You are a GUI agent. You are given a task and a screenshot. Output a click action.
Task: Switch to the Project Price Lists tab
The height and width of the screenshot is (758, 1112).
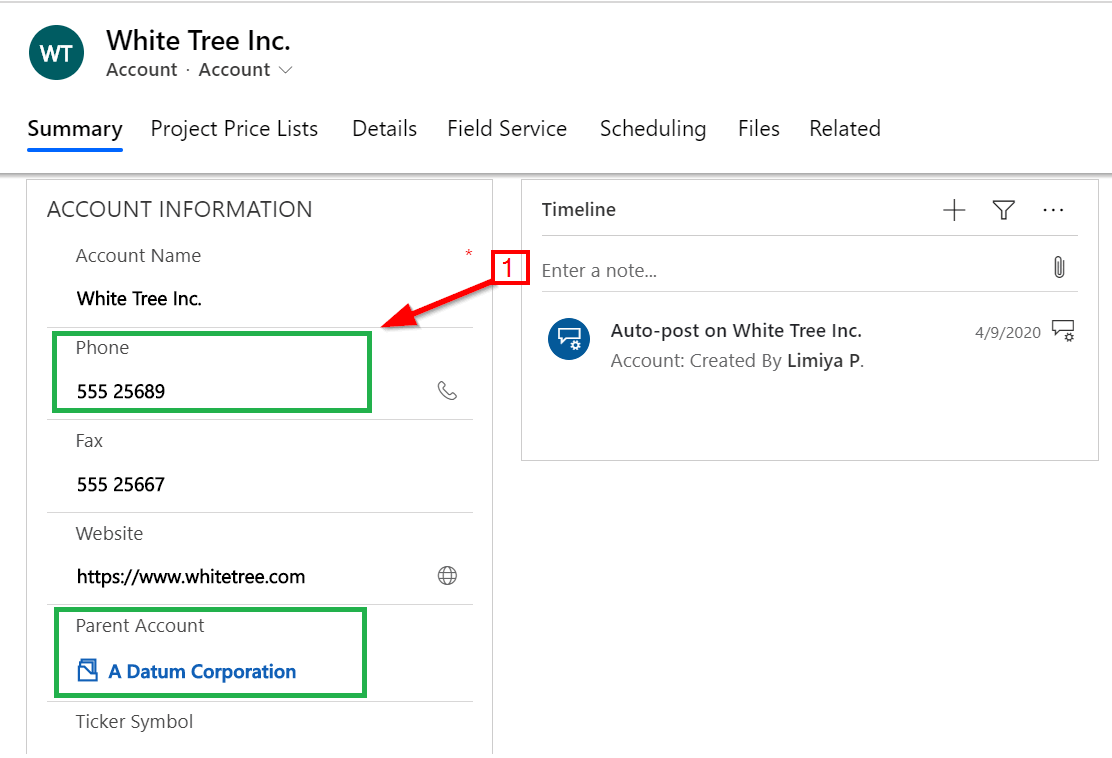tap(234, 129)
